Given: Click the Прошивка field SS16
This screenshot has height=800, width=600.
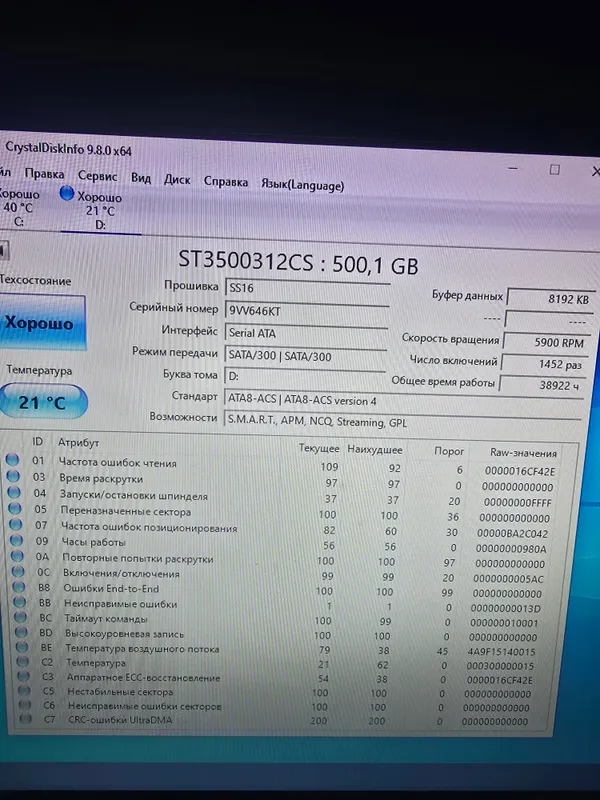Looking at the screenshot, I should [307, 289].
